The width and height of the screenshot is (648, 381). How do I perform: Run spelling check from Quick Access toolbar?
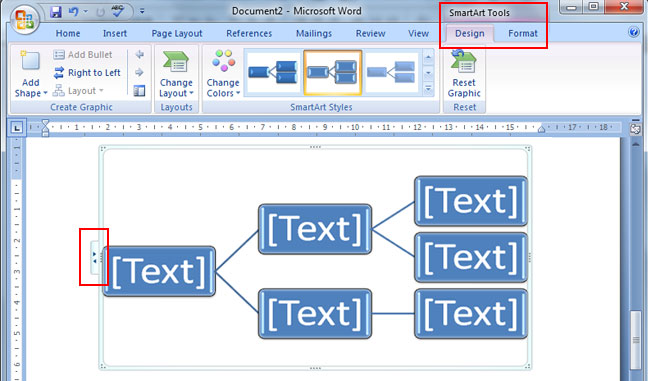[x=118, y=11]
